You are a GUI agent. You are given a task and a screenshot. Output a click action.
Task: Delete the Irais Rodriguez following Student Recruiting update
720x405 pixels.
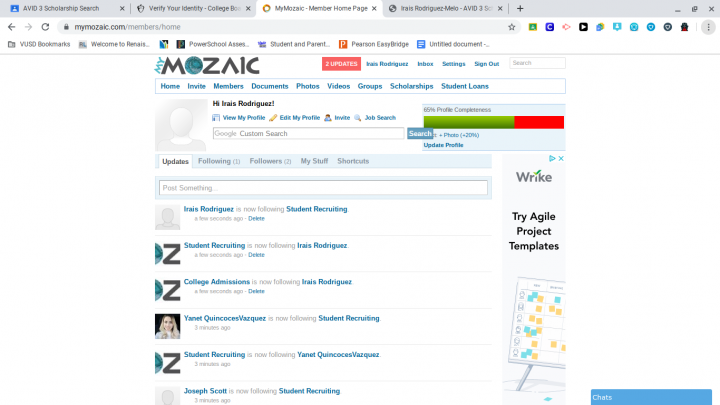pos(256,219)
